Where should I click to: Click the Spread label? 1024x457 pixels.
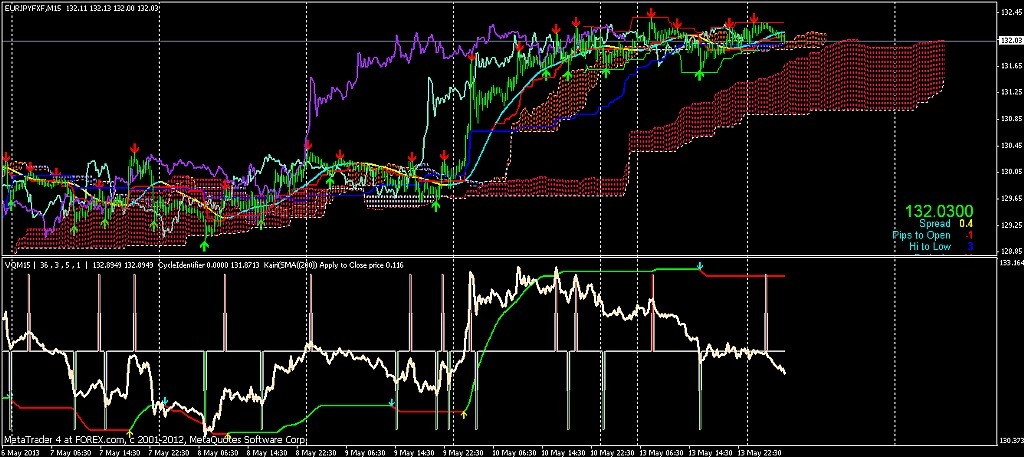(935, 224)
